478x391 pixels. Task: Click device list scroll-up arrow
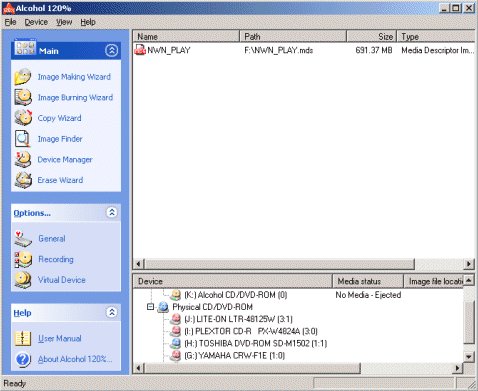[x=469, y=280]
